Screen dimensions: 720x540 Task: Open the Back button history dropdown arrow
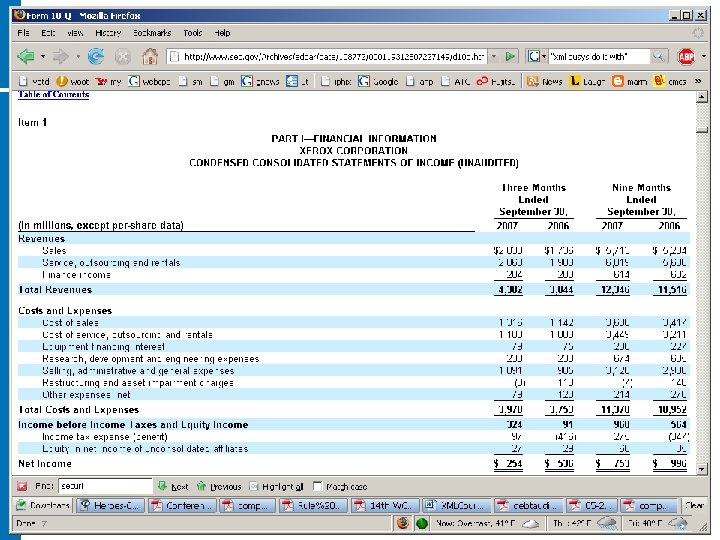(x=43, y=56)
